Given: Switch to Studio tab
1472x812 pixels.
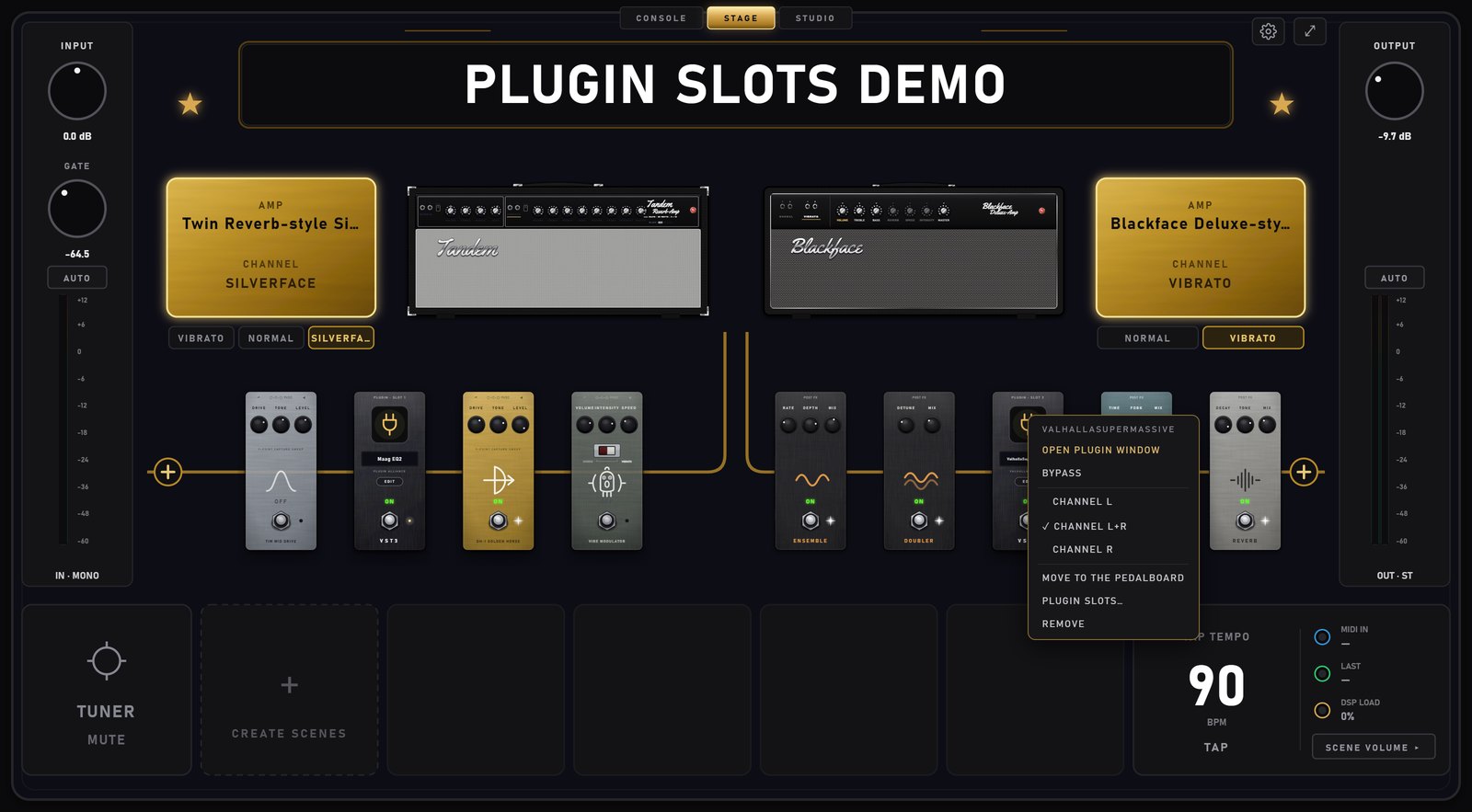Looking at the screenshot, I should tap(815, 18).
